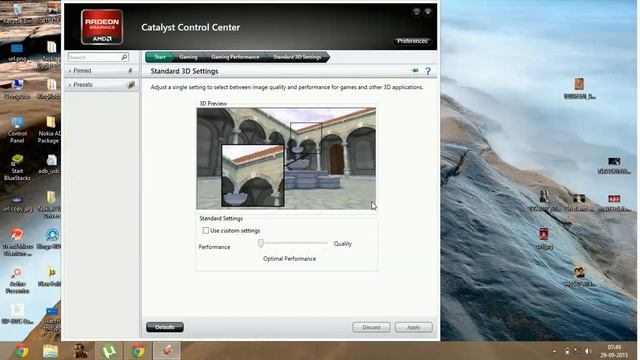Go to the Start breadcrumb tab
640x360 pixels.
tap(160, 57)
